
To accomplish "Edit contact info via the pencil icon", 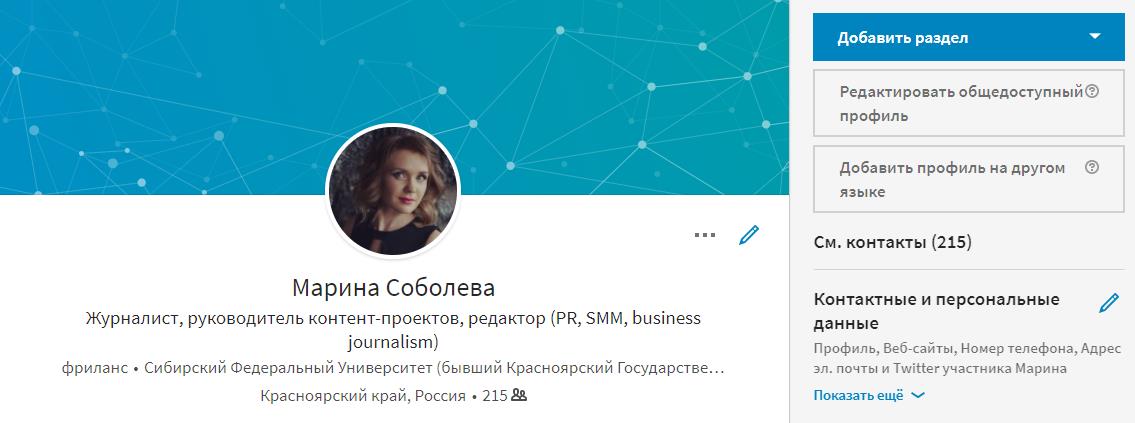I will pyautogui.click(x=1108, y=303).
